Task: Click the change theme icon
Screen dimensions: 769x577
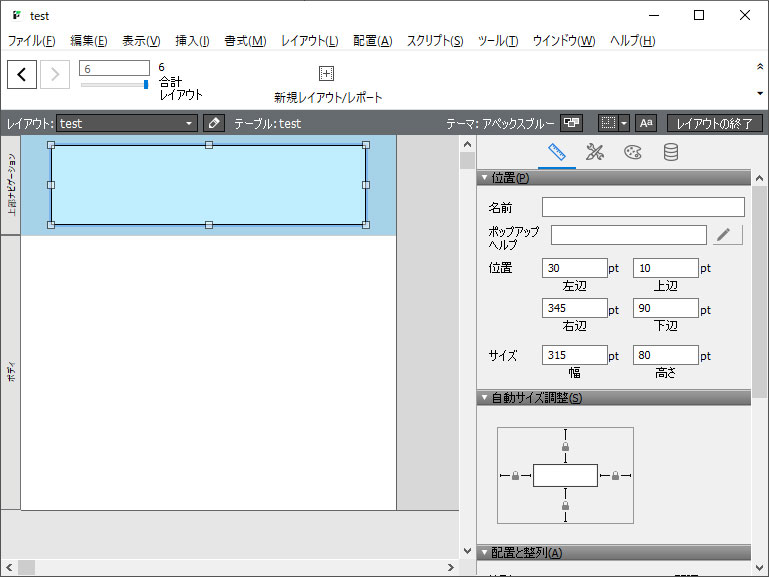Action: coord(571,123)
